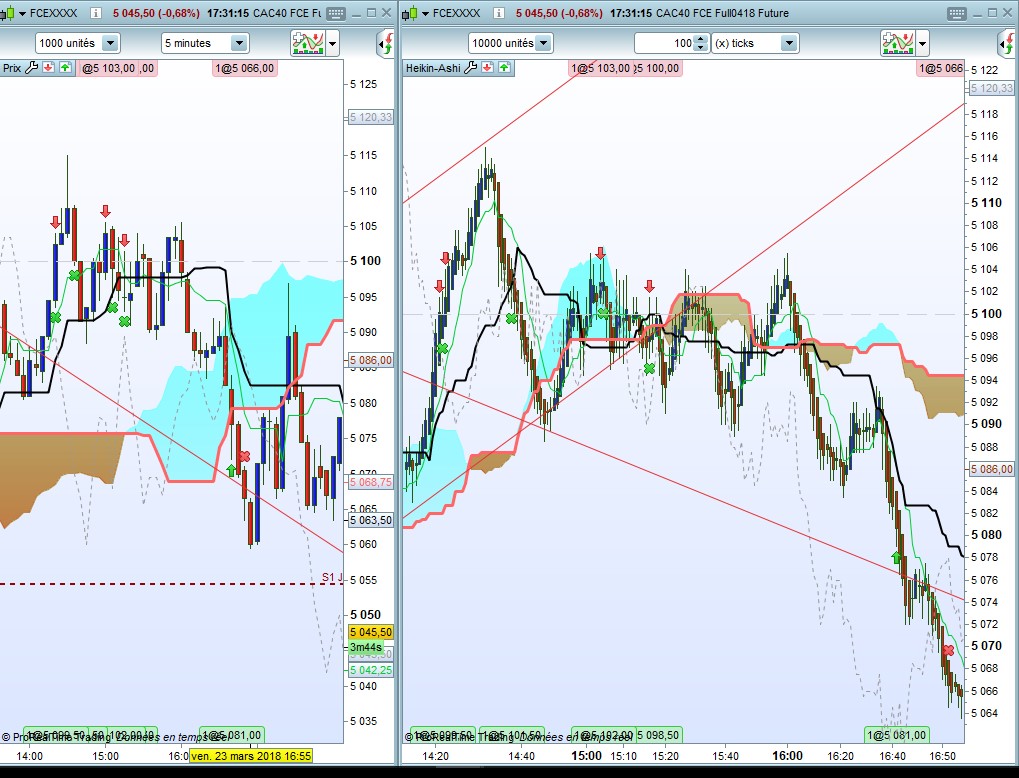The width and height of the screenshot is (1019, 778).
Task: Click add indicator icon in left chart
Action: tap(308, 43)
